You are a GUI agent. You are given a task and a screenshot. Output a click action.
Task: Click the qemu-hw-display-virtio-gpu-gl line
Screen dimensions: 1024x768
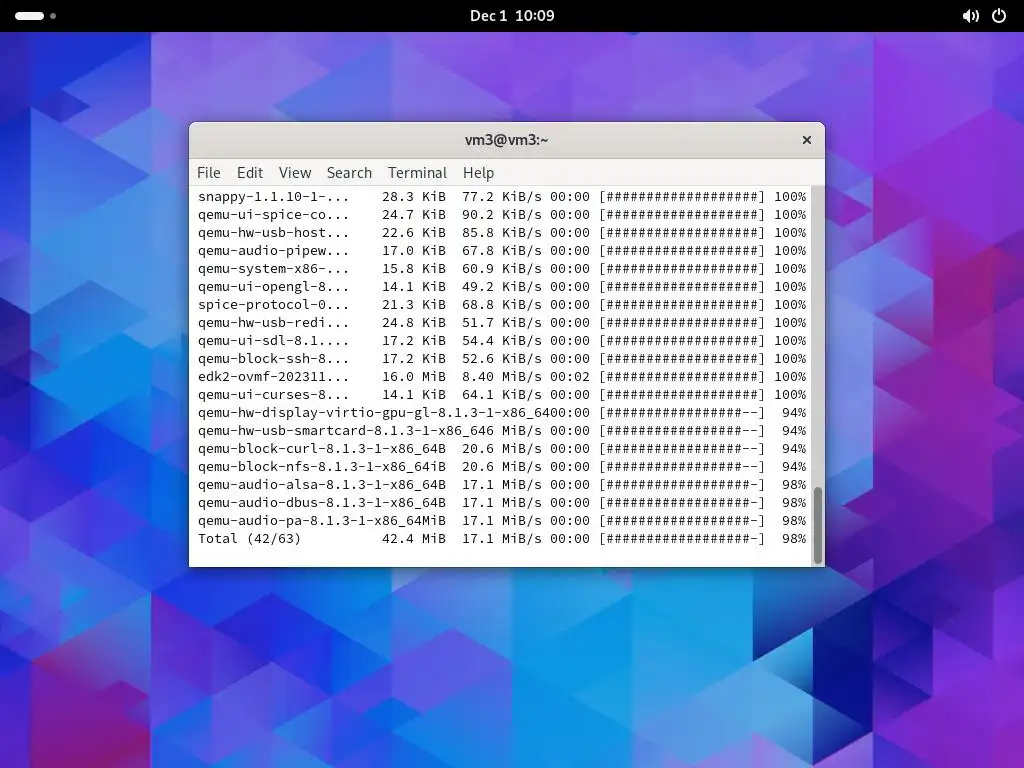tap(502, 413)
